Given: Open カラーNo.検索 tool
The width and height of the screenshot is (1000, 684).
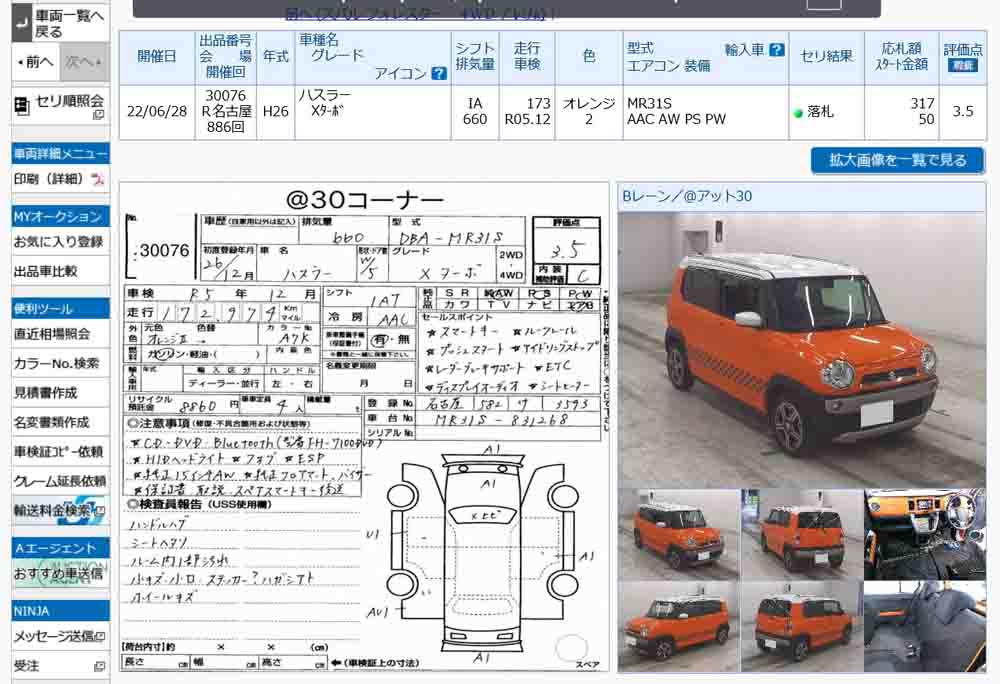Looking at the screenshot, I should (56, 363).
